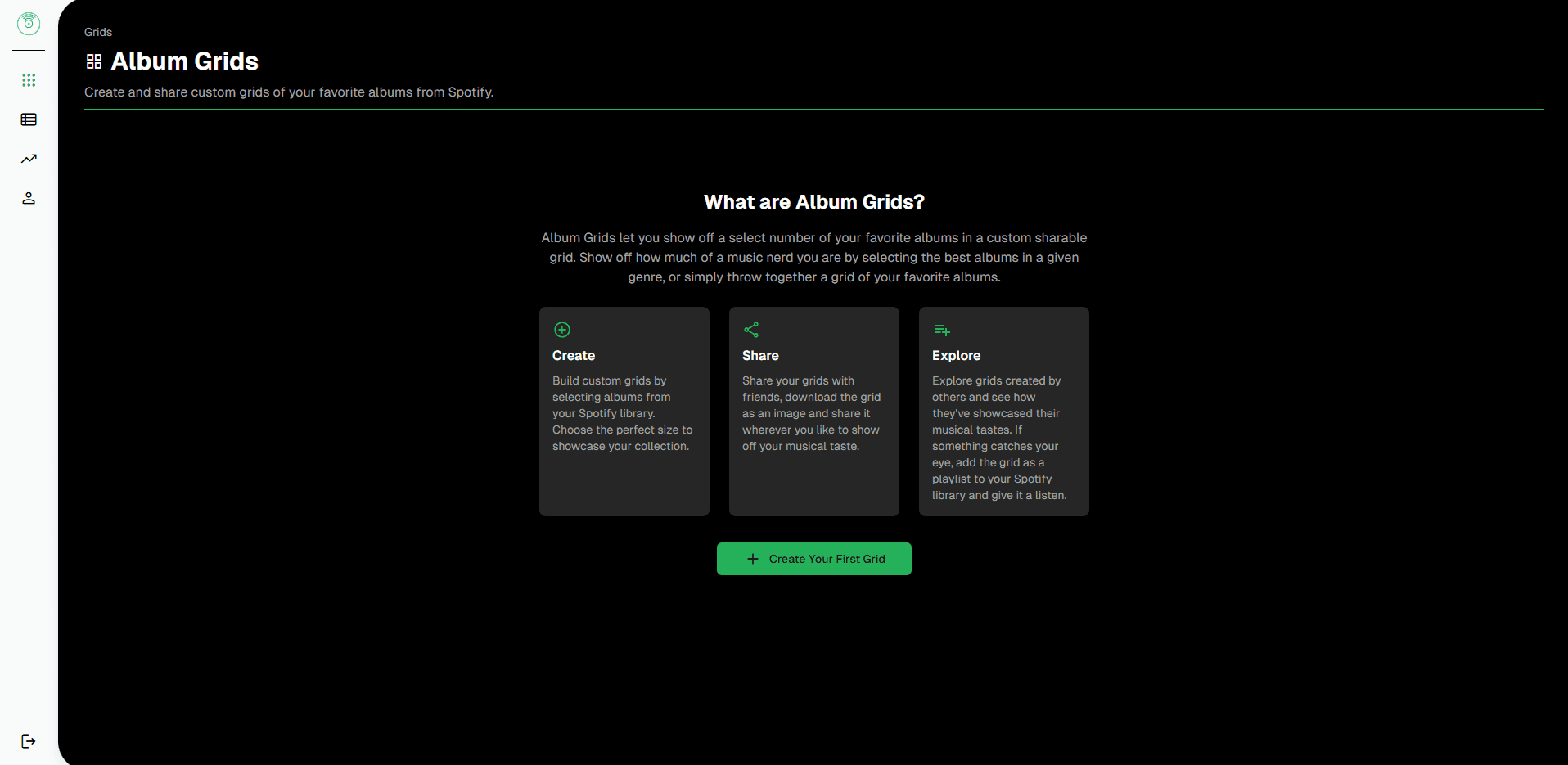Select the Explore card heading
1568x765 pixels.
coord(956,356)
